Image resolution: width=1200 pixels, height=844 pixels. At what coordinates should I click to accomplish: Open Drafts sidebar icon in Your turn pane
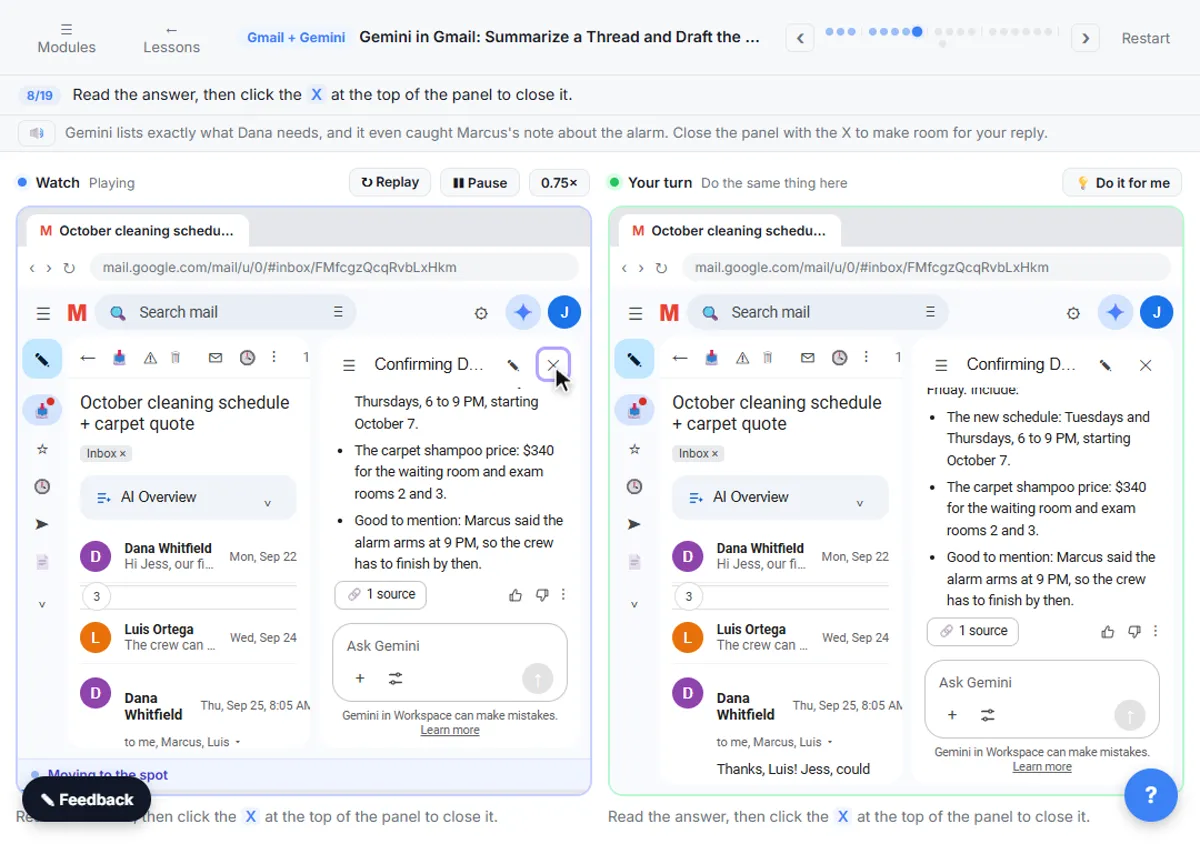(x=634, y=562)
